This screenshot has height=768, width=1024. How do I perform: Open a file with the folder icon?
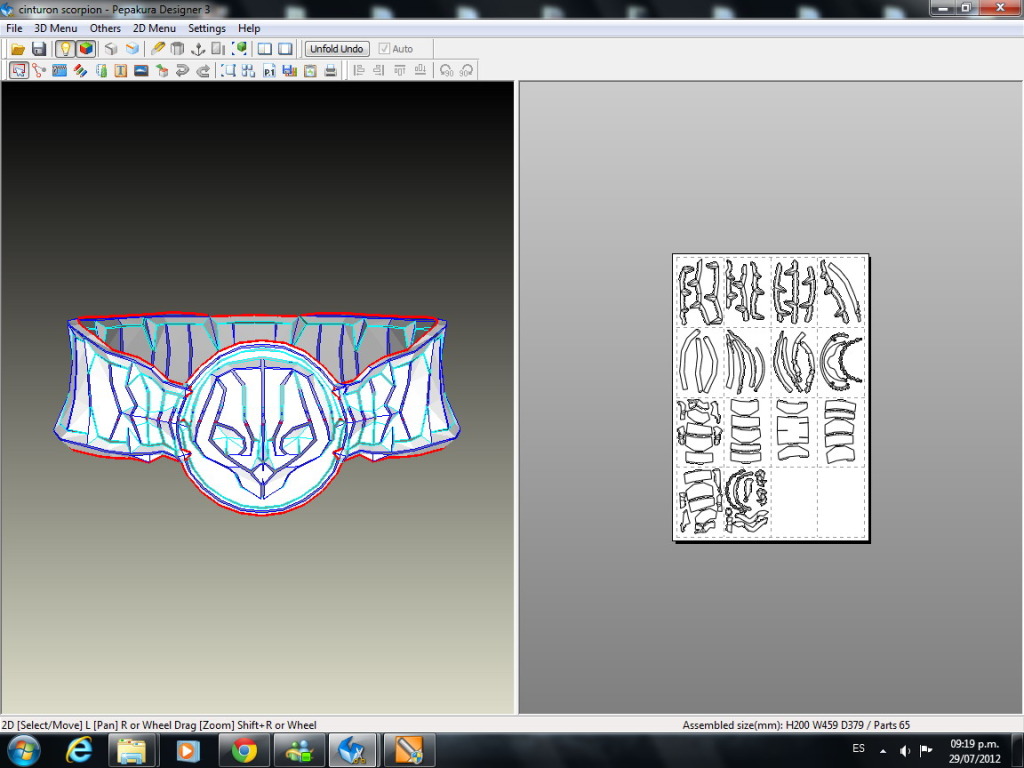(x=18, y=49)
